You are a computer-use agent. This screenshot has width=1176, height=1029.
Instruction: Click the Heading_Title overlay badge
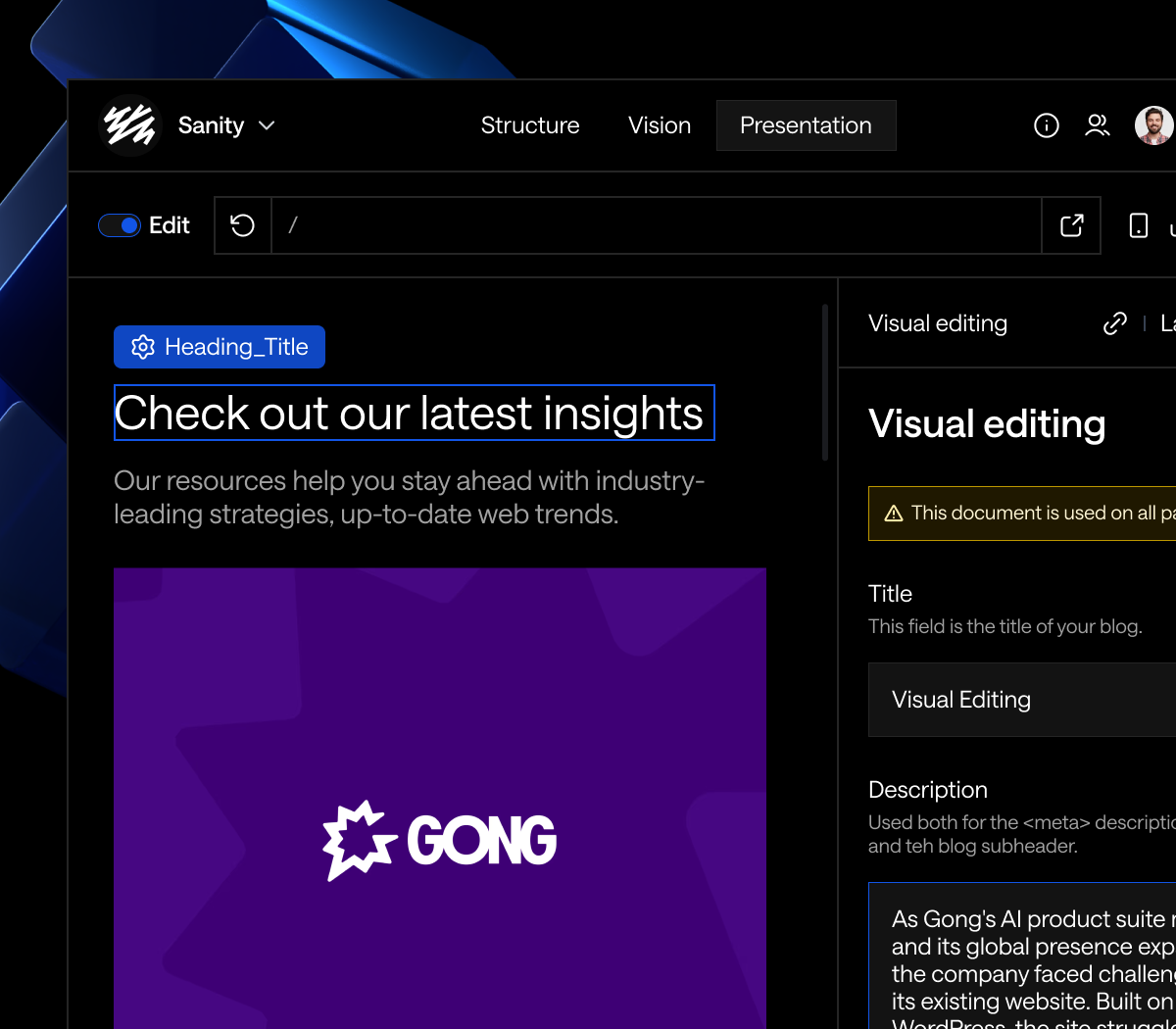coord(220,347)
